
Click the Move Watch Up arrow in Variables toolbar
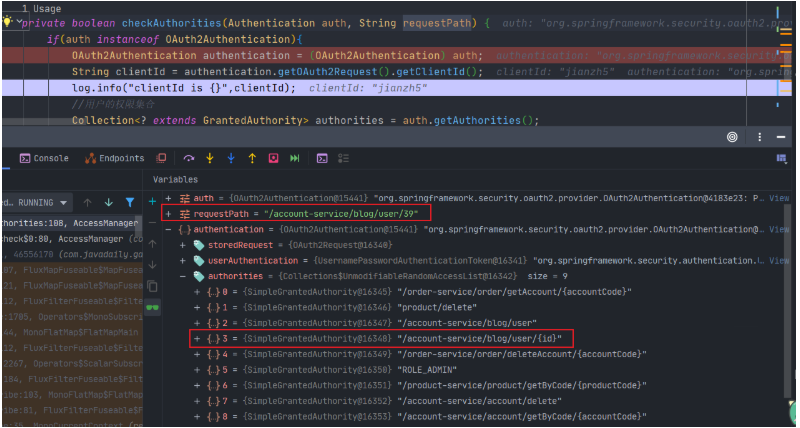(152, 244)
